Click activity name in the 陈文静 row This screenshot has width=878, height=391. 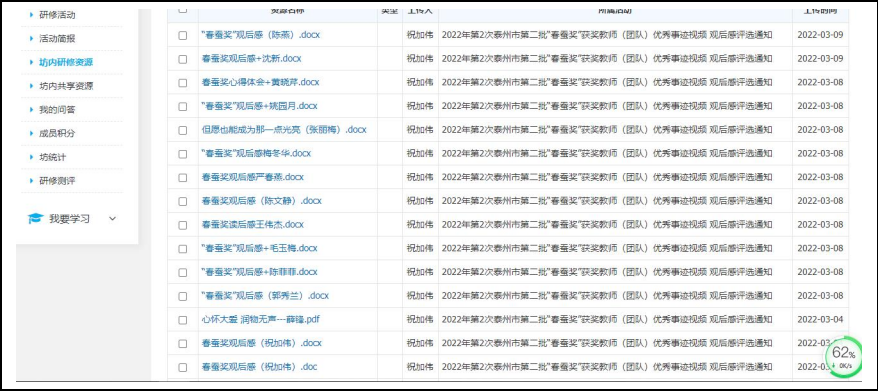pyautogui.click(x=607, y=201)
